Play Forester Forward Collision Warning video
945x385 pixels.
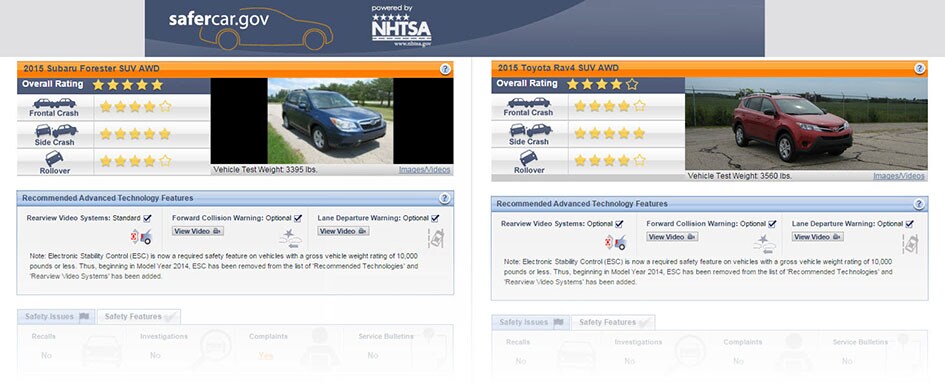coord(198,231)
